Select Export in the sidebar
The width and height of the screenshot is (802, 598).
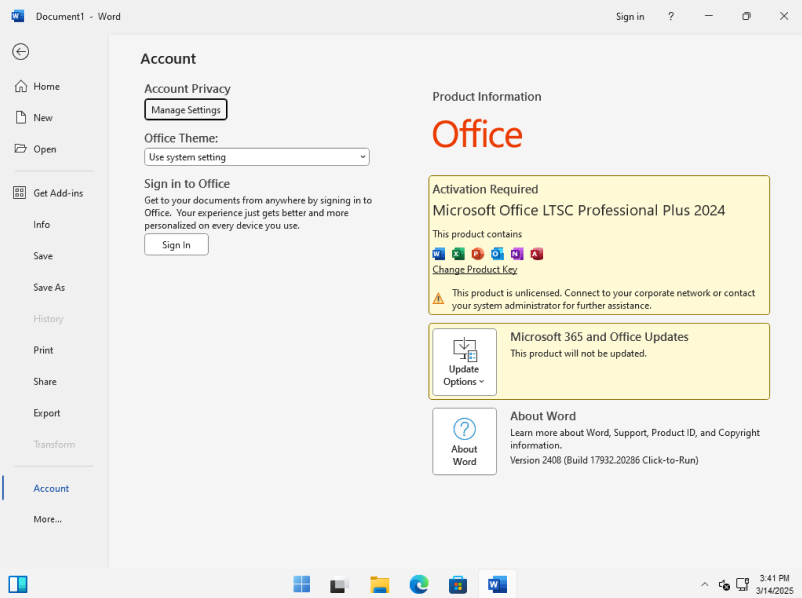coord(47,413)
